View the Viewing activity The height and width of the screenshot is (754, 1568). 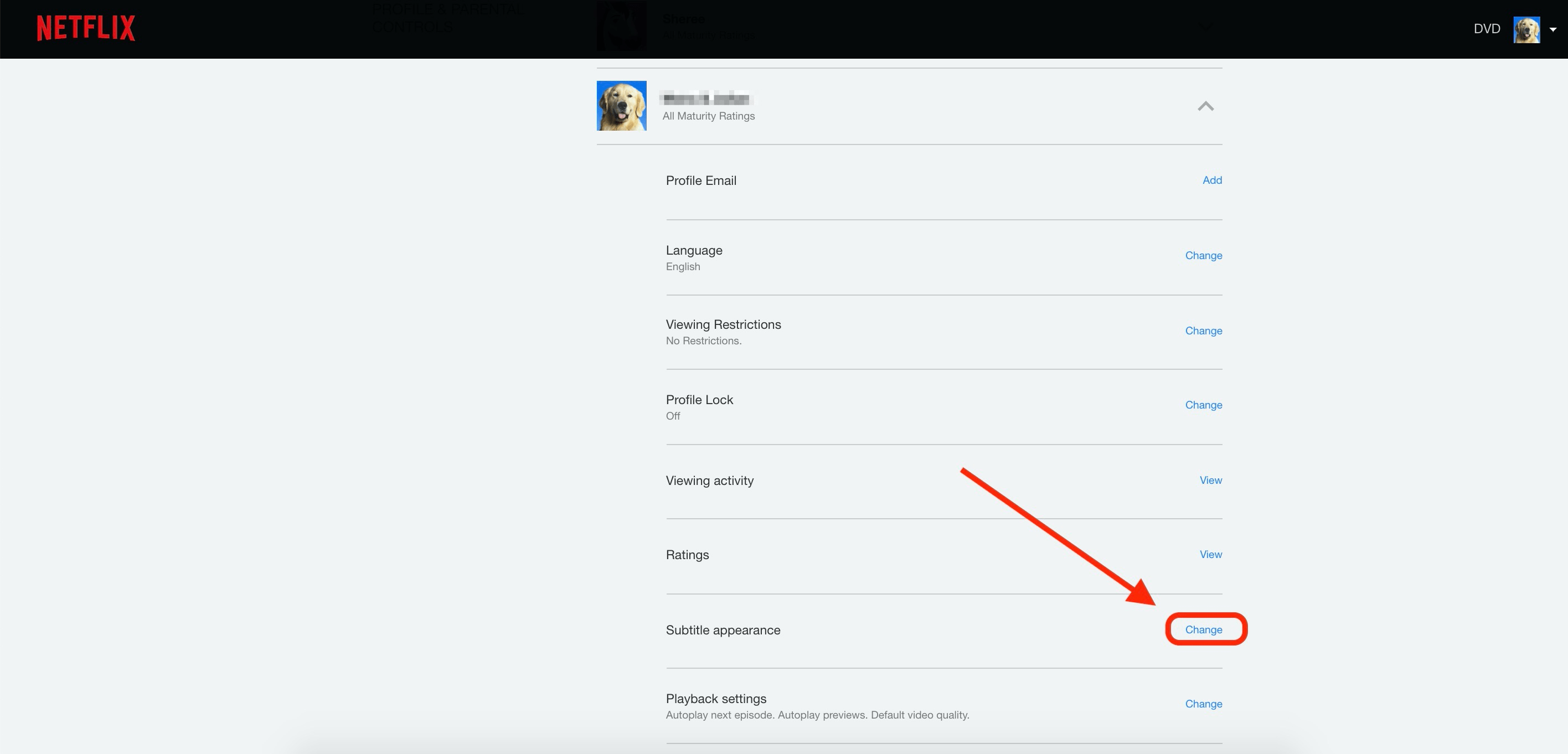pos(1210,480)
